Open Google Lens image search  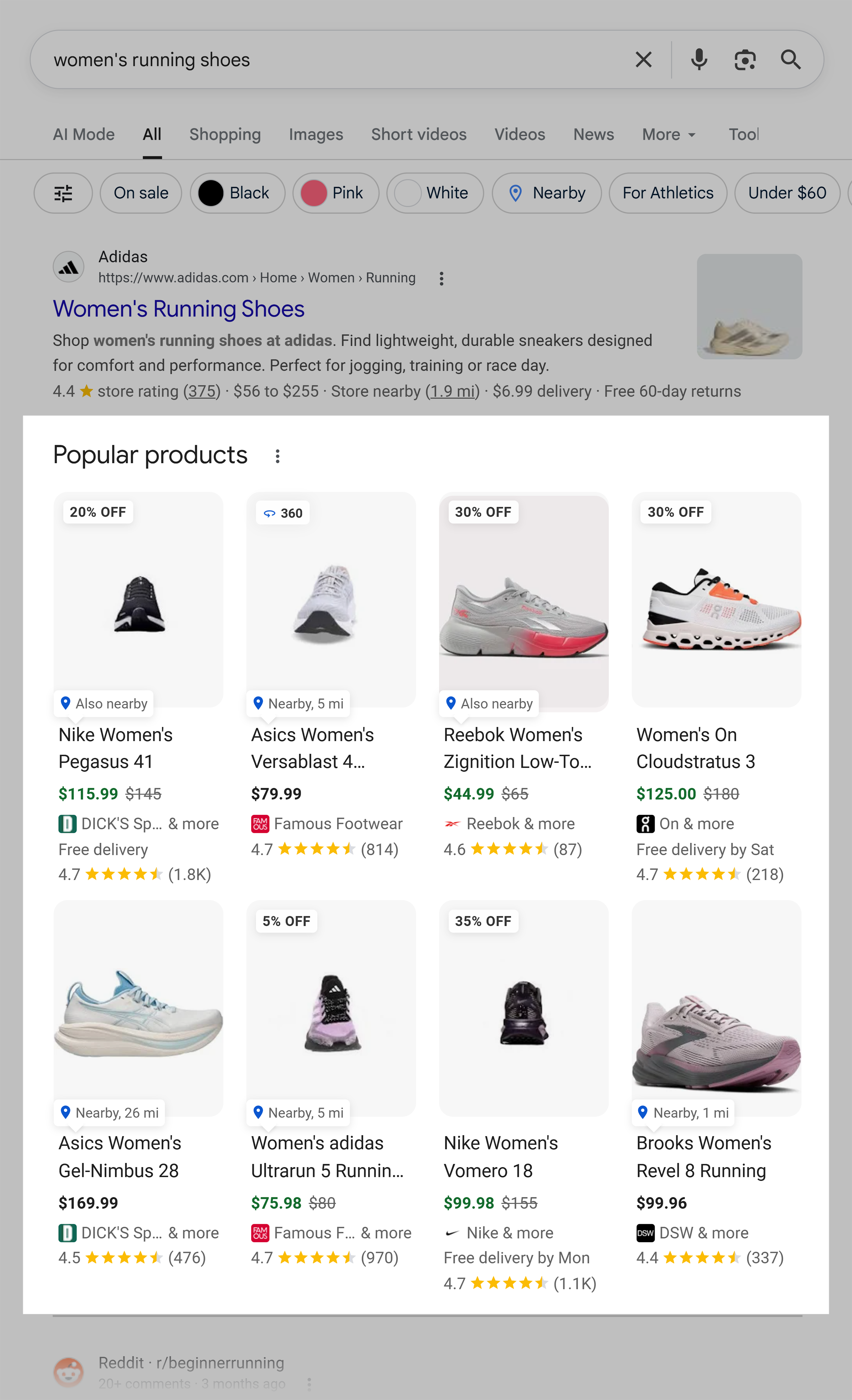tap(745, 59)
